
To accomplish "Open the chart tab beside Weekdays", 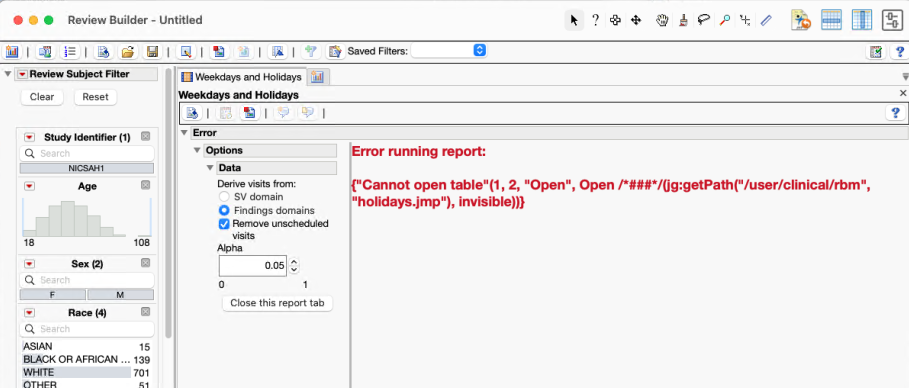I will [317, 77].
